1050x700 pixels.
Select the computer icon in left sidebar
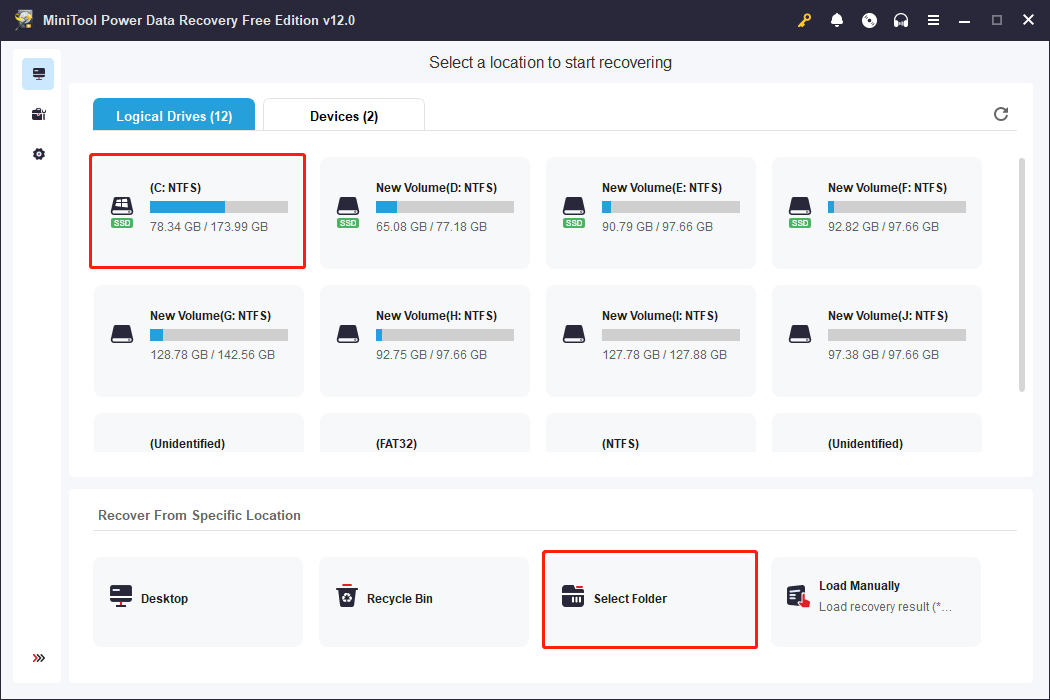coord(38,74)
